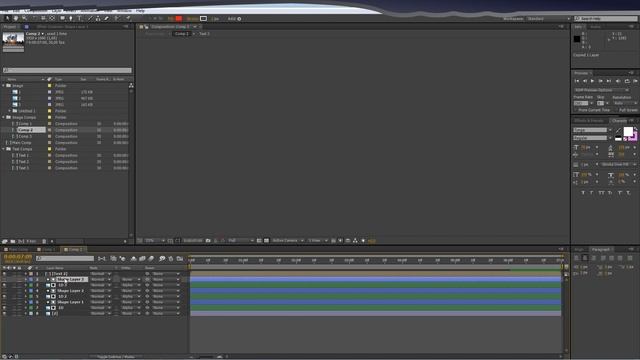Click the current time display in timeline
The image size is (640, 360).
pyautogui.click(x=18, y=257)
